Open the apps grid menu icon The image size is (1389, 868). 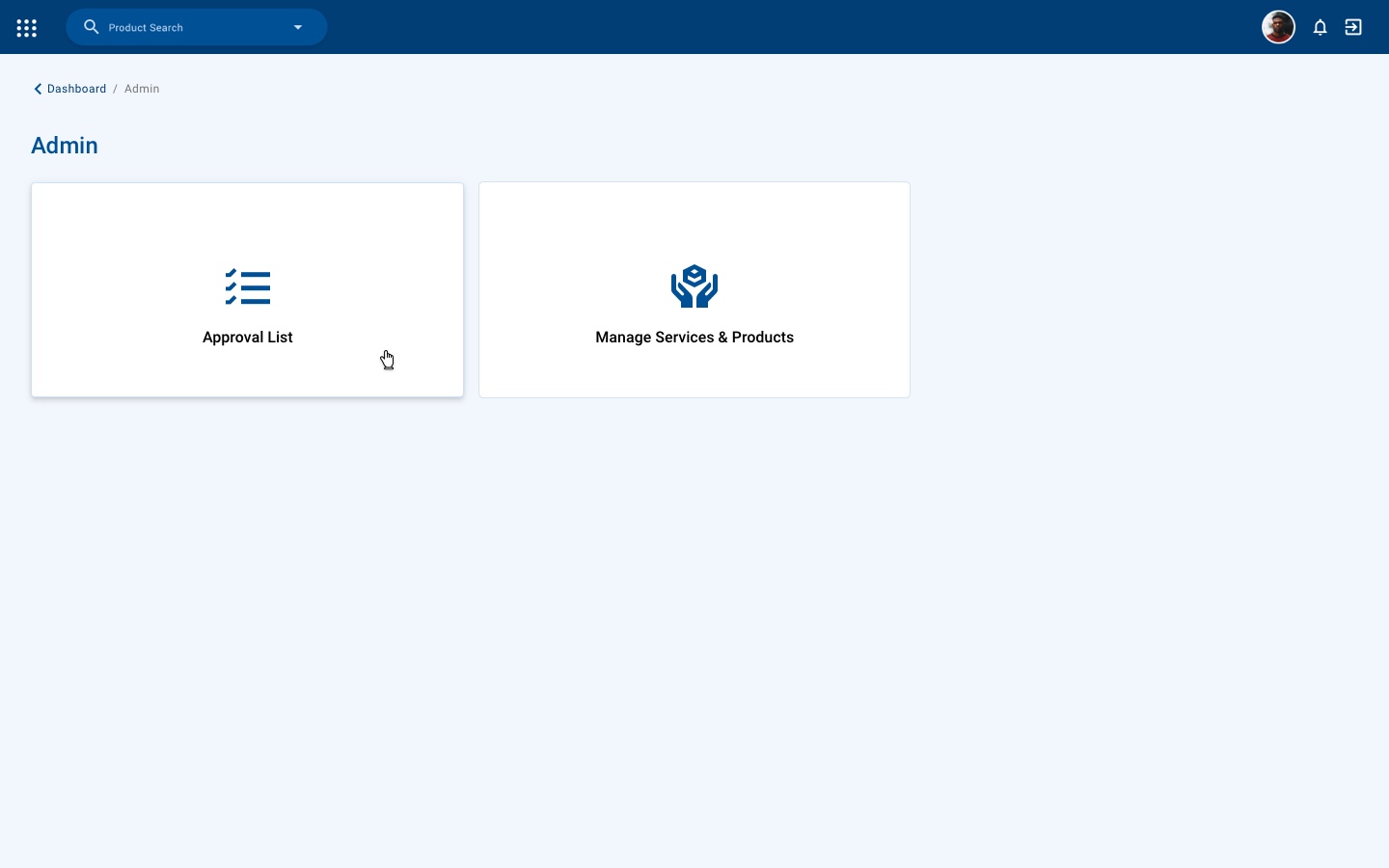27,28
